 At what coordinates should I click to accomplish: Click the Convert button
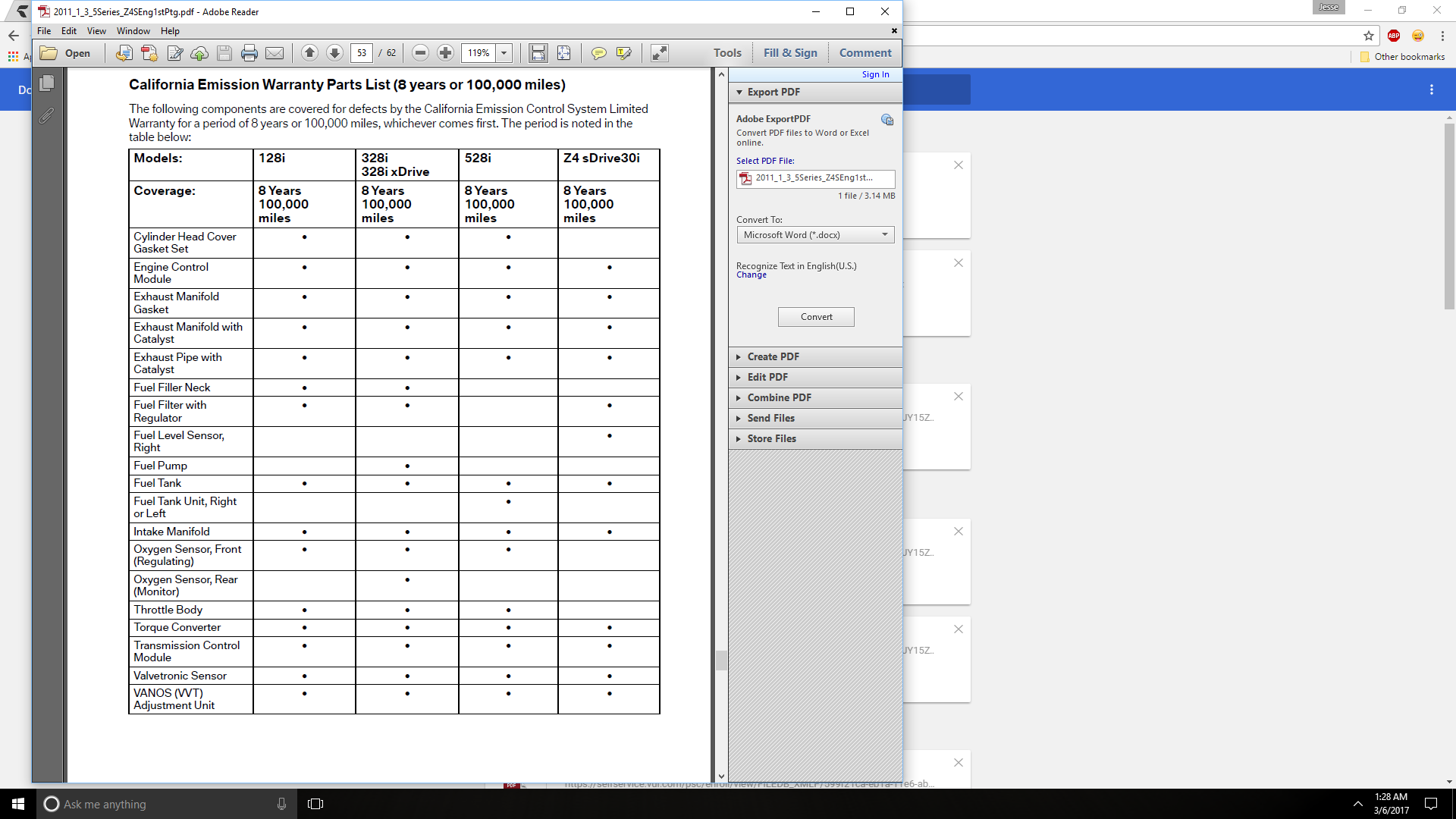(x=816, y=317)
